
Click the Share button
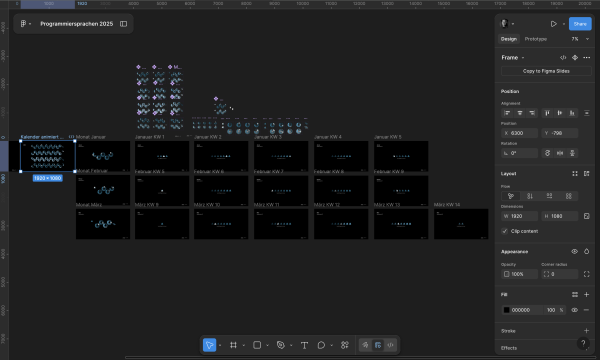pyautogui.click(x=580, y=24)
